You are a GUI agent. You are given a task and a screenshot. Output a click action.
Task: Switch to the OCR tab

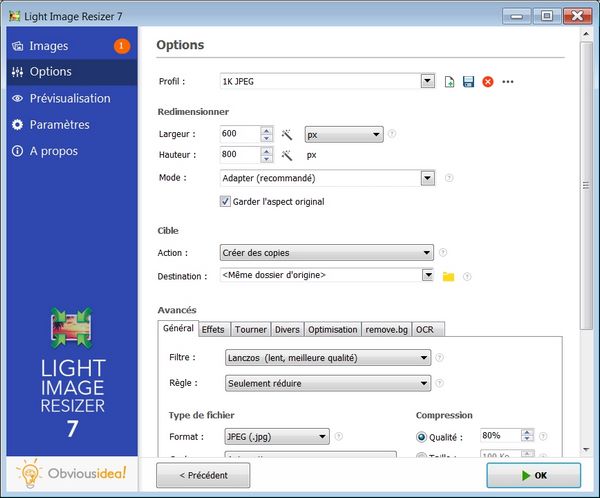tap(428, 330)
